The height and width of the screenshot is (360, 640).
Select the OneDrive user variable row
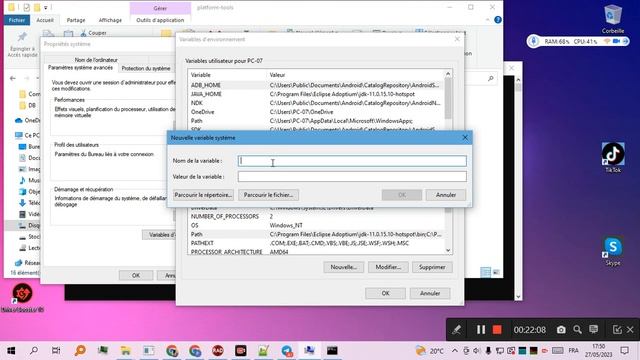(x=316, y=112)
